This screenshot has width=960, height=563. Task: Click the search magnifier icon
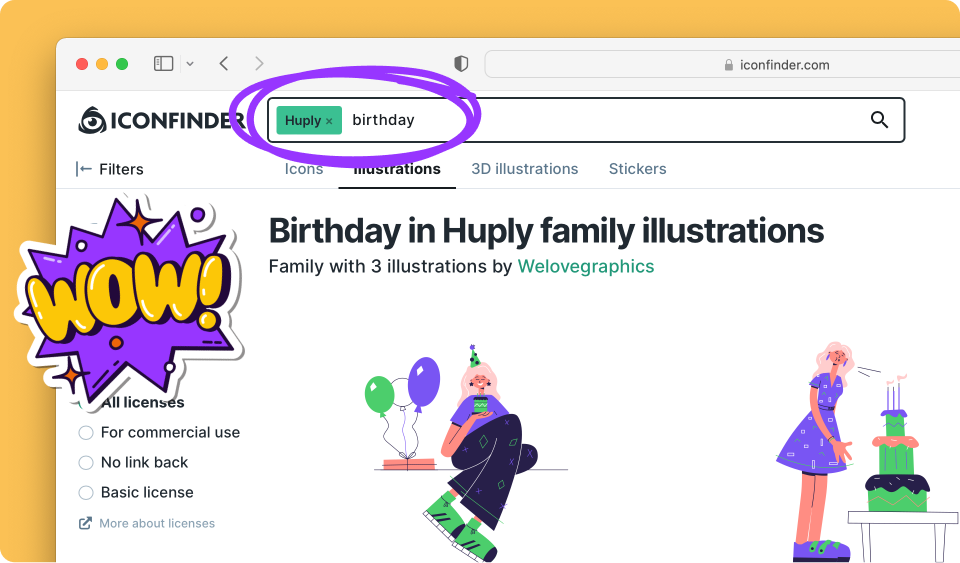pyautogui.click(x=879, y=120)
